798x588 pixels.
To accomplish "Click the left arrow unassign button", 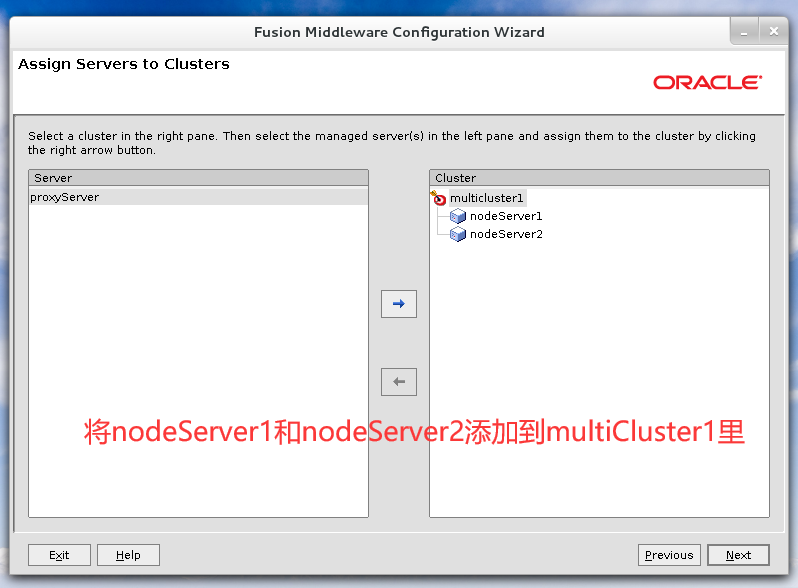I will (x=398, y=382).
